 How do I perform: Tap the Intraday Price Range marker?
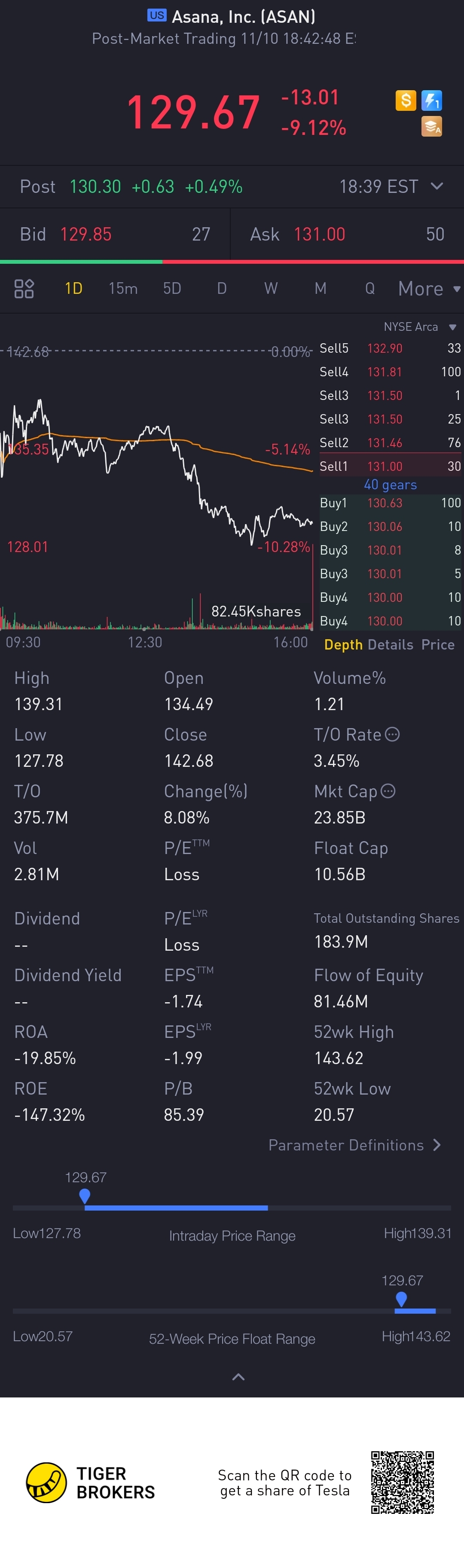point(85,1196)
